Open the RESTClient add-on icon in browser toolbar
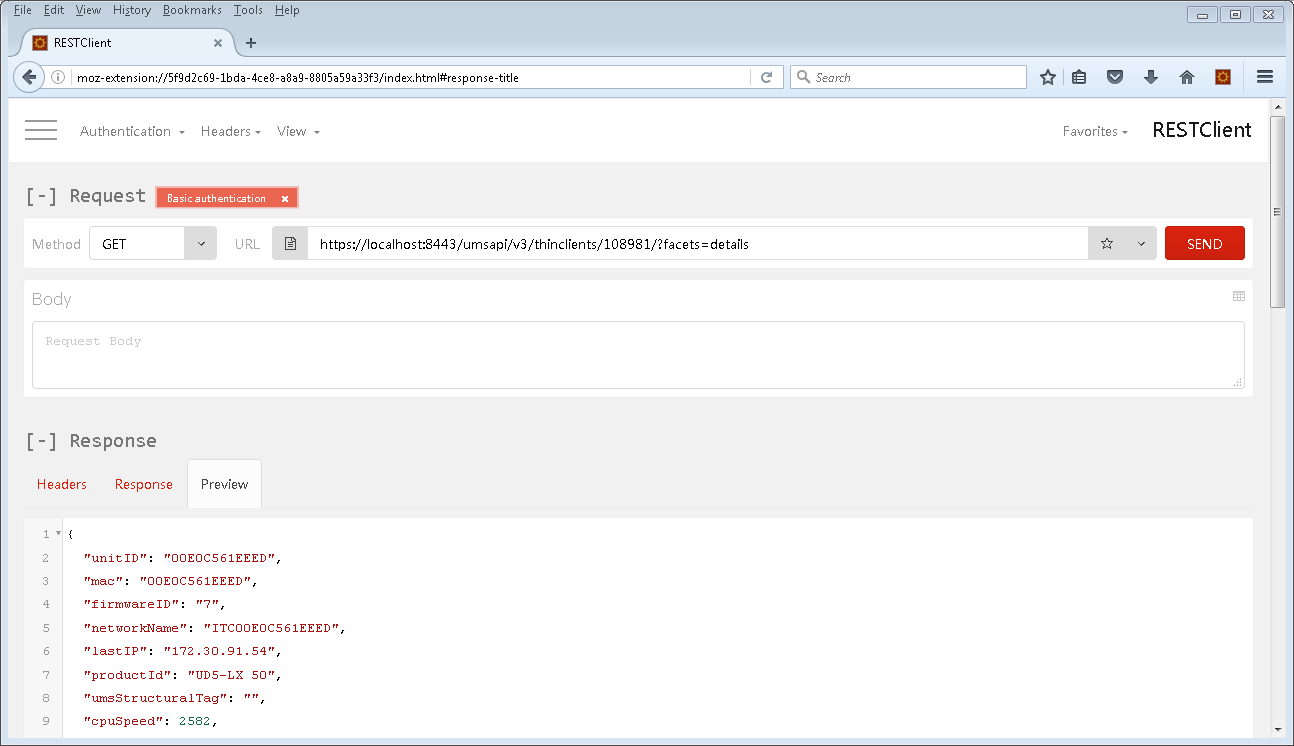 (x=1222, y=77)
